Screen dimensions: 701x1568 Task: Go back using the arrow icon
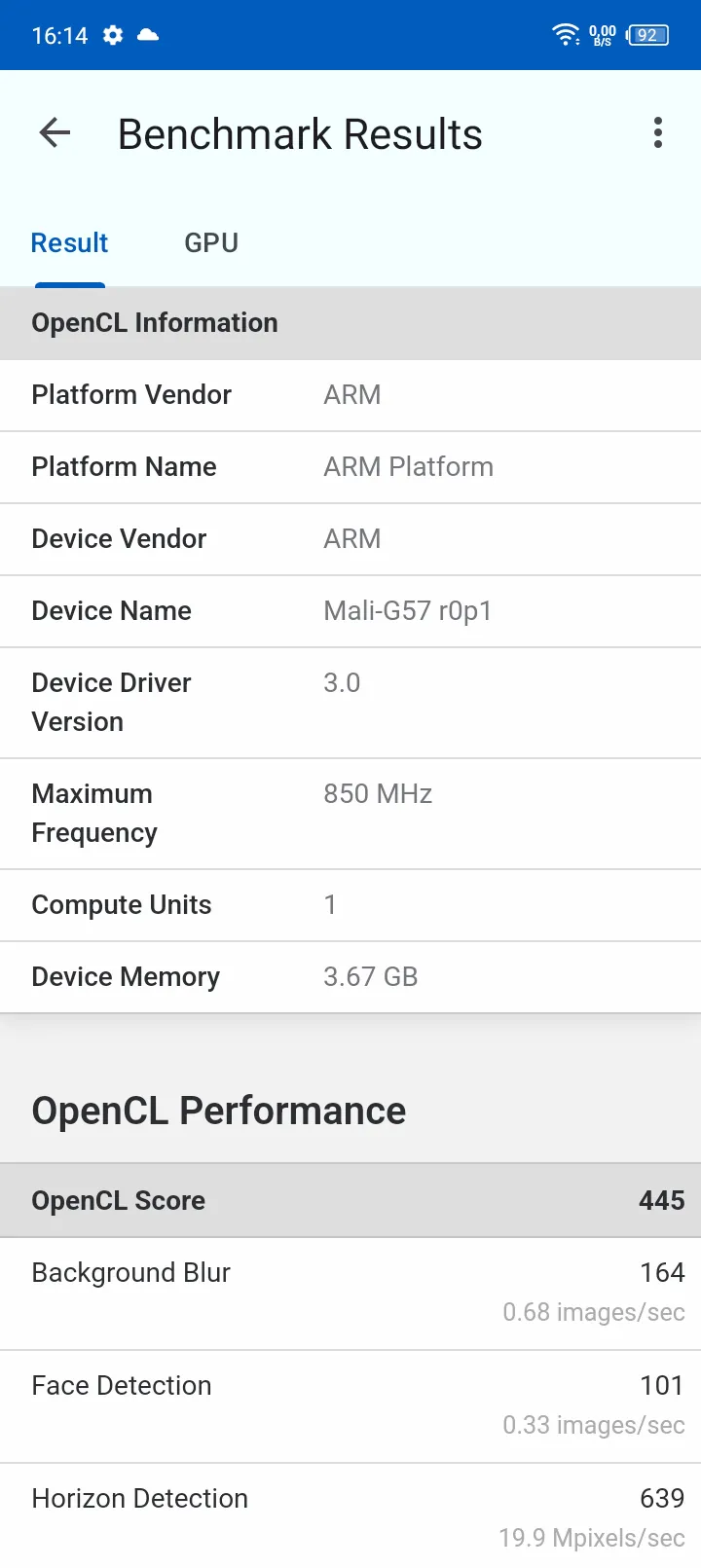[x=55, y=133]
